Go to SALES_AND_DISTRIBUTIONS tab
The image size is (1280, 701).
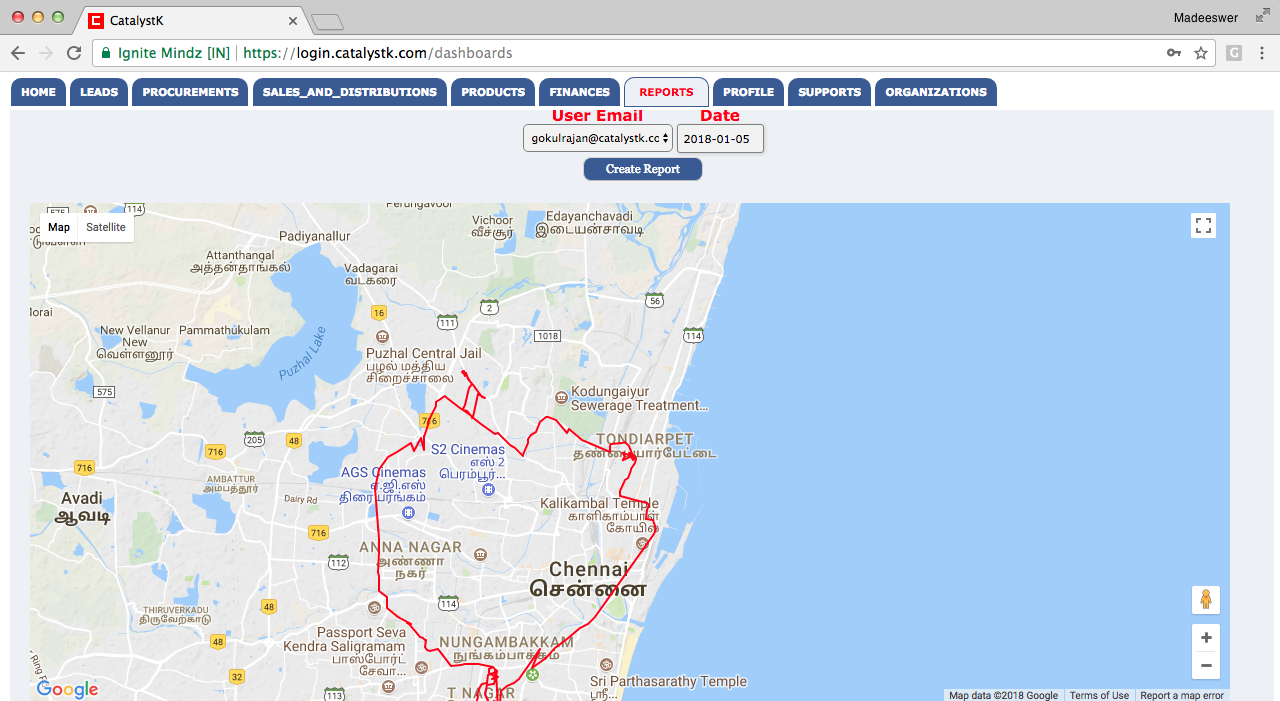coord(350,92)
